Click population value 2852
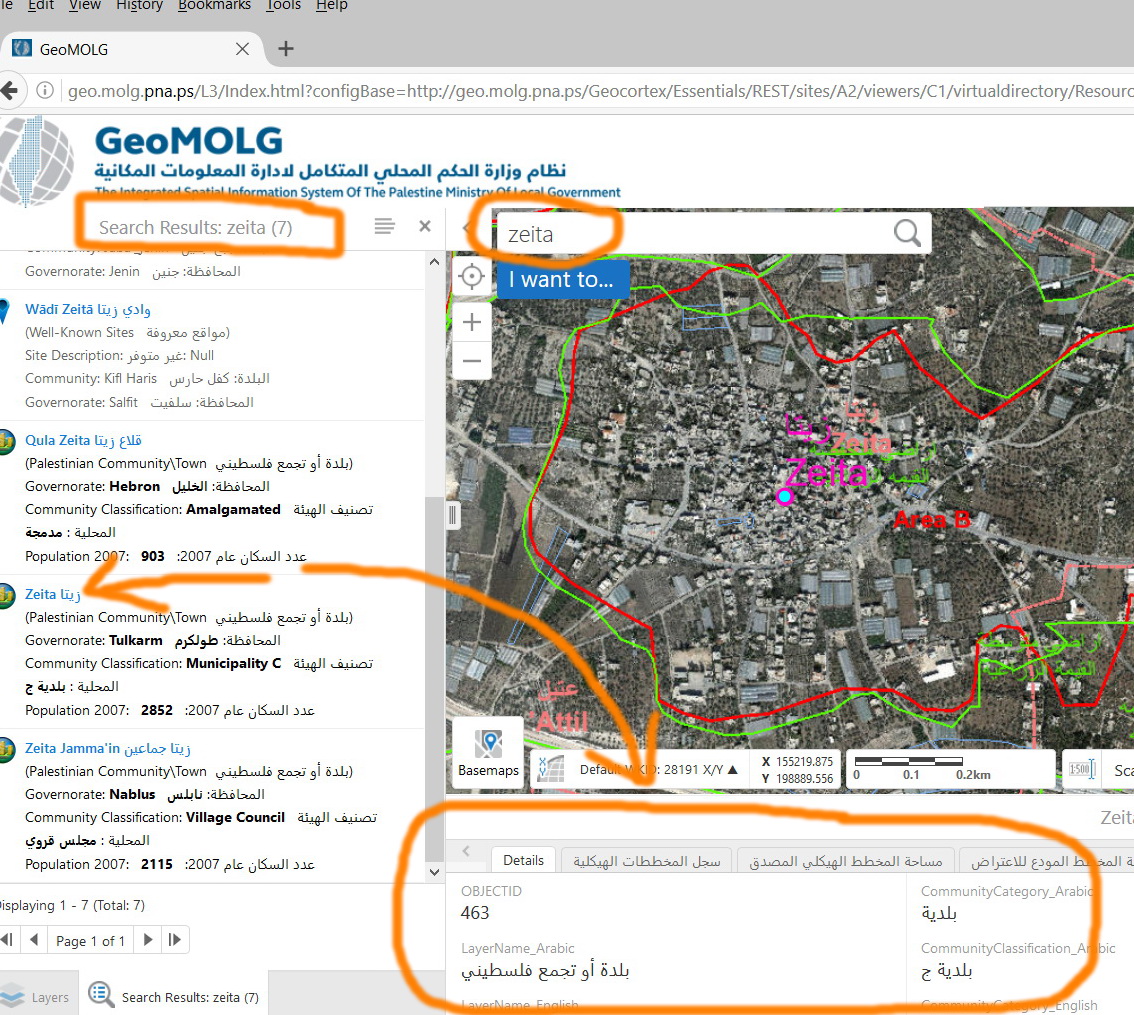Viewport: 1134px width, 1015px height. coord(157,710)
